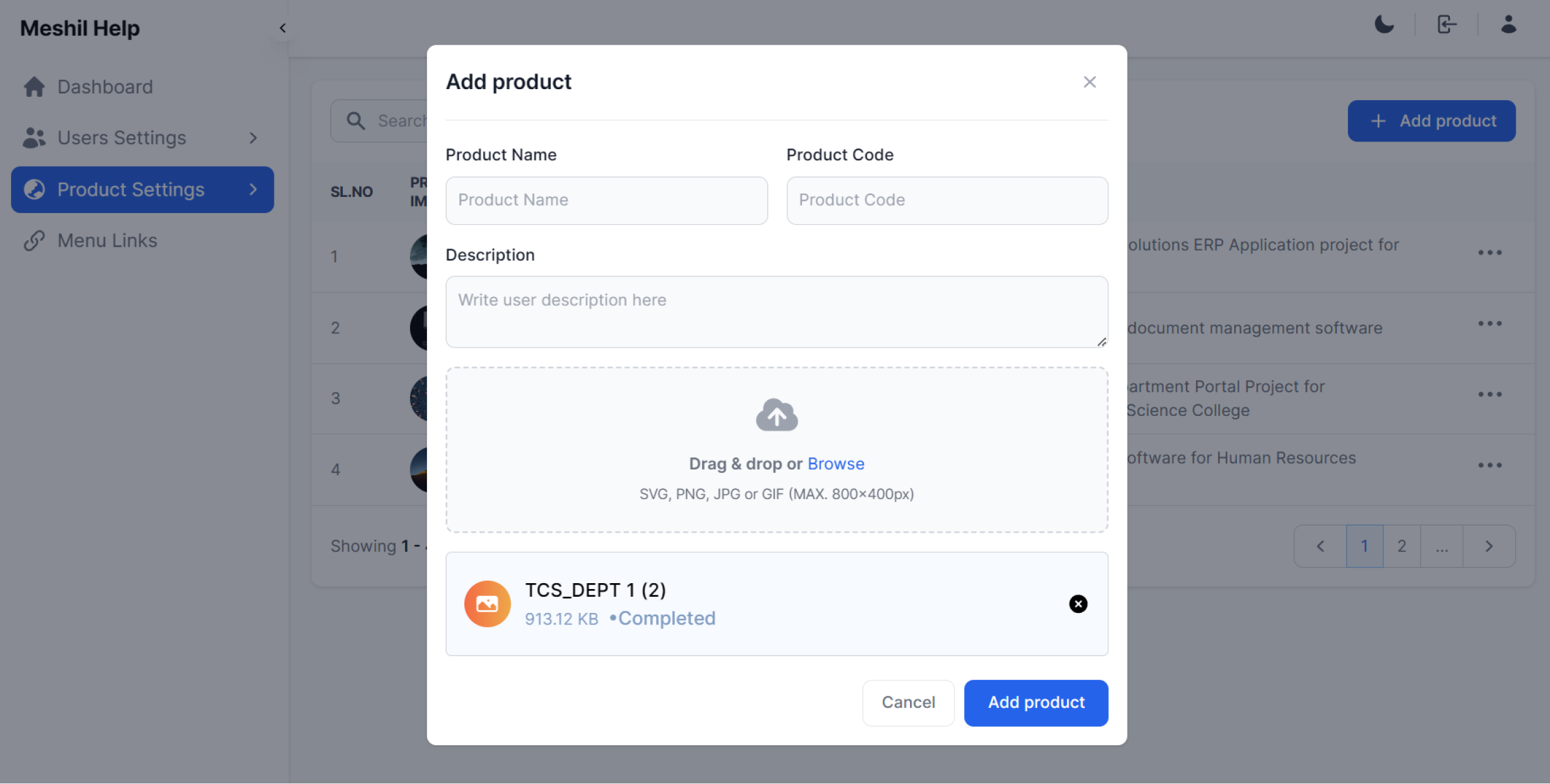Remove the uploaded TCS_DEPT 1 (2) file
This screenshot has width=1550, height=784.
point(1078,604)
